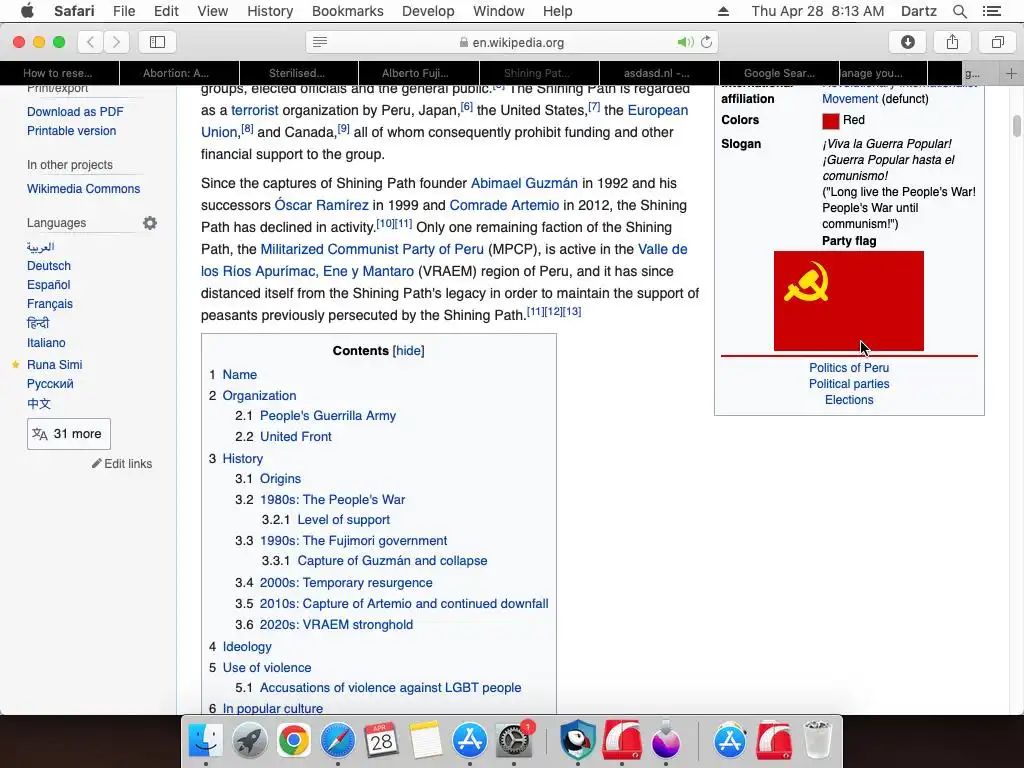Open System Preferences with badge in Dock
This screenshot has width=1024, height=768.
click(515, 740)
